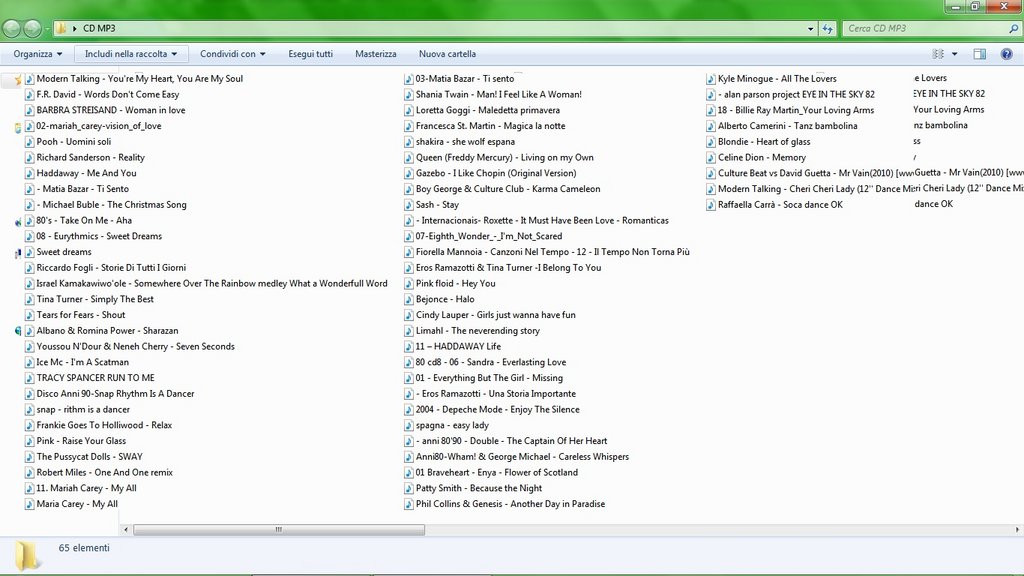Click the file icon of Celine Dion - Memory

[x=711, y=157]
